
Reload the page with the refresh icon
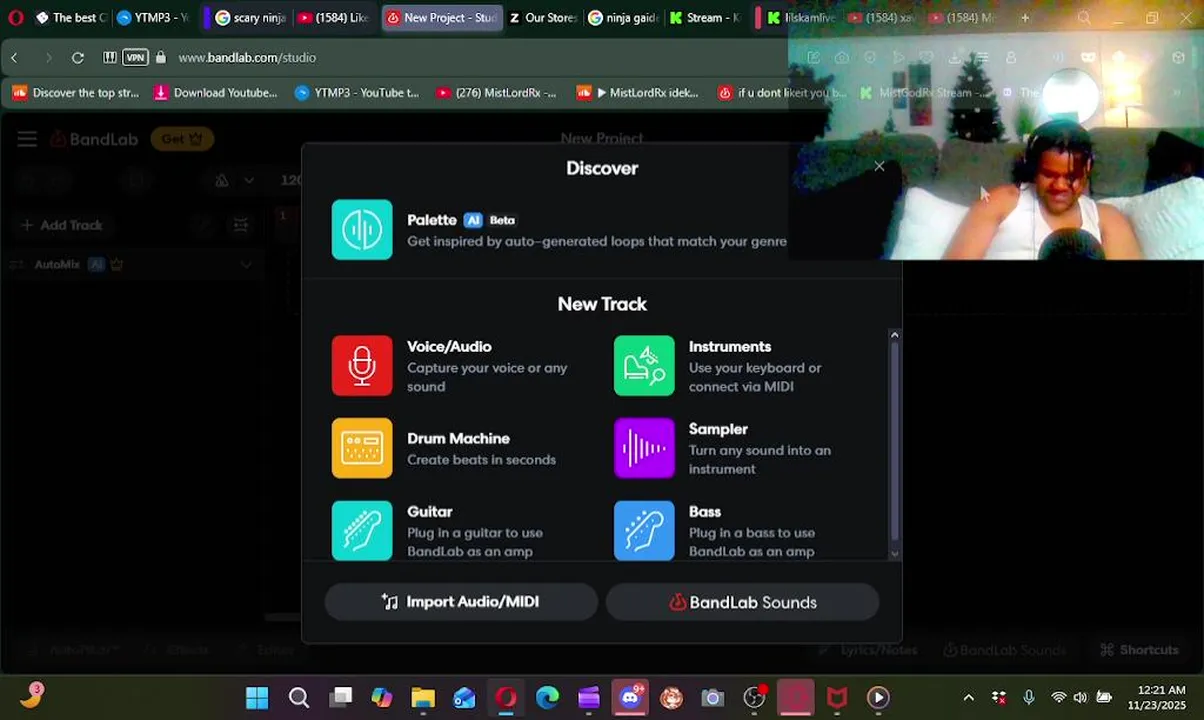click(x=77, y=58)
